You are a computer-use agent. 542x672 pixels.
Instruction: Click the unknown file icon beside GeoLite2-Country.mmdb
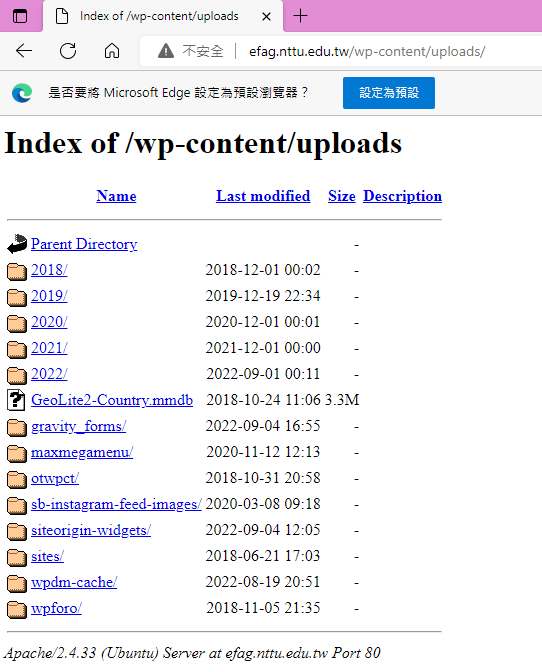click(16, 400)
